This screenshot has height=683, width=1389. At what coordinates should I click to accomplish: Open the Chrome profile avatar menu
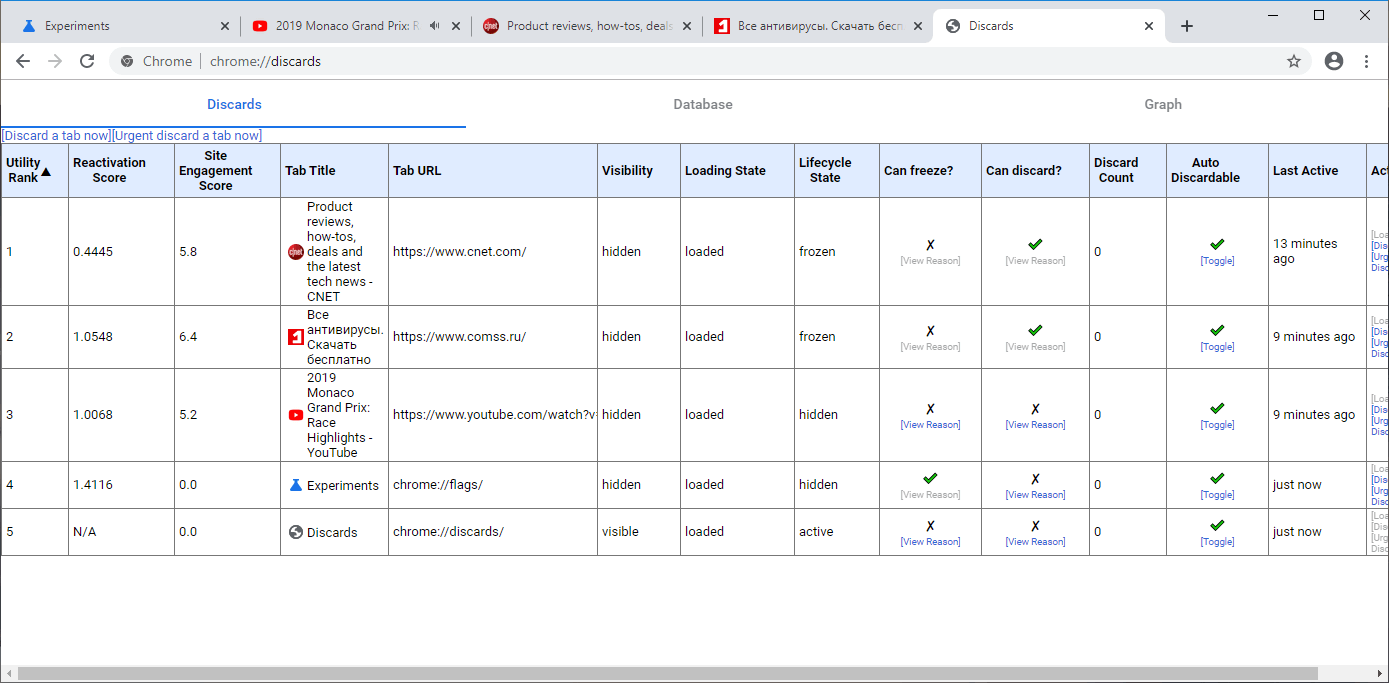1333,61
